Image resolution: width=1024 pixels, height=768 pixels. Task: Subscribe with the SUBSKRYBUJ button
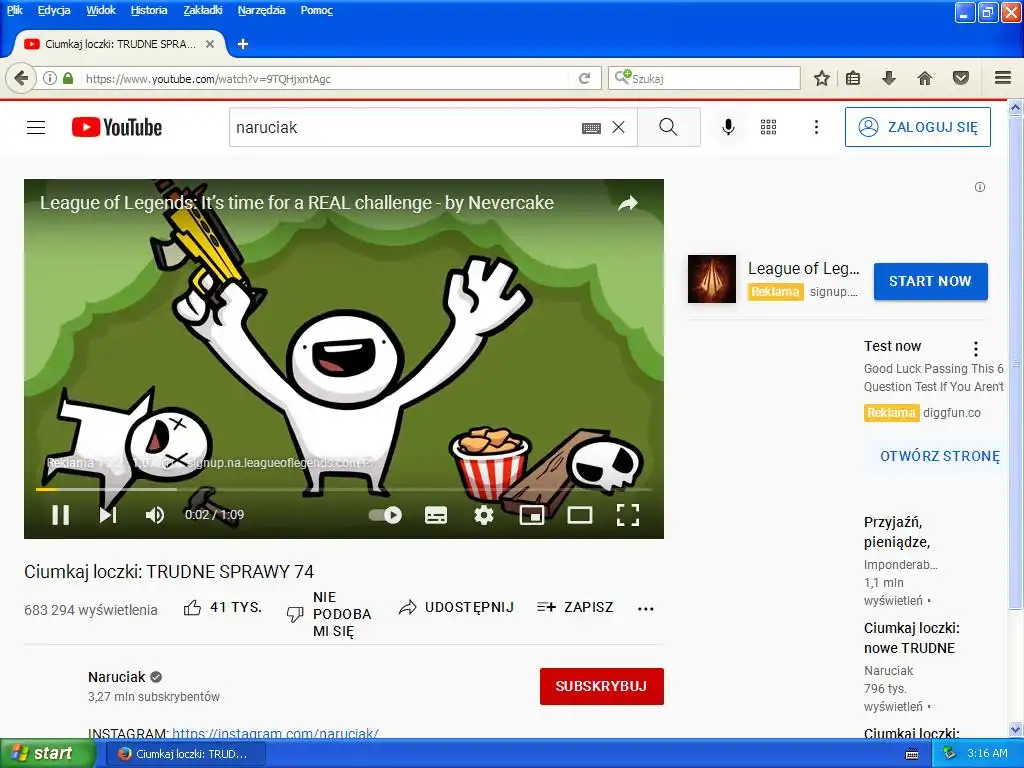pyautogui.click(x=601, y=686)
